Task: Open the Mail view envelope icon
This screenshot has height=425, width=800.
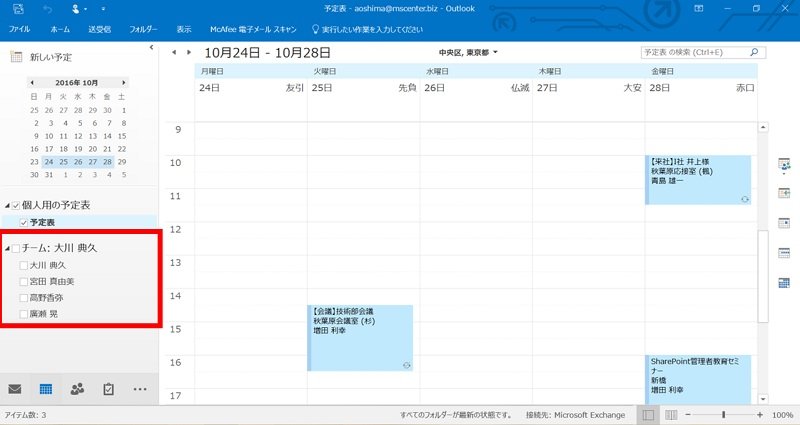Action: coord(15,389)
